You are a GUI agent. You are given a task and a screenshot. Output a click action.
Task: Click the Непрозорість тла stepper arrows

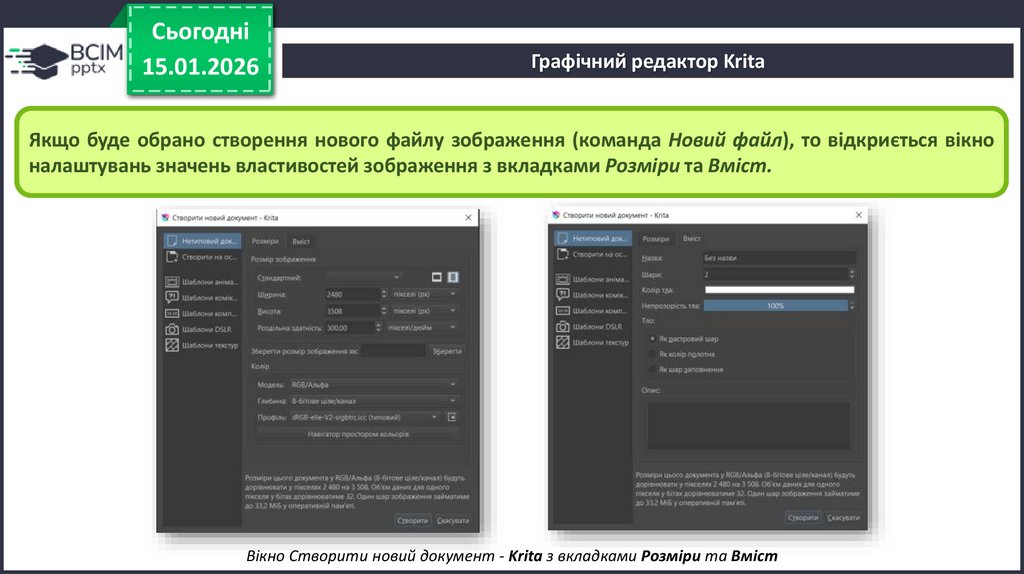pyautogui.click(x=852, y=306)
